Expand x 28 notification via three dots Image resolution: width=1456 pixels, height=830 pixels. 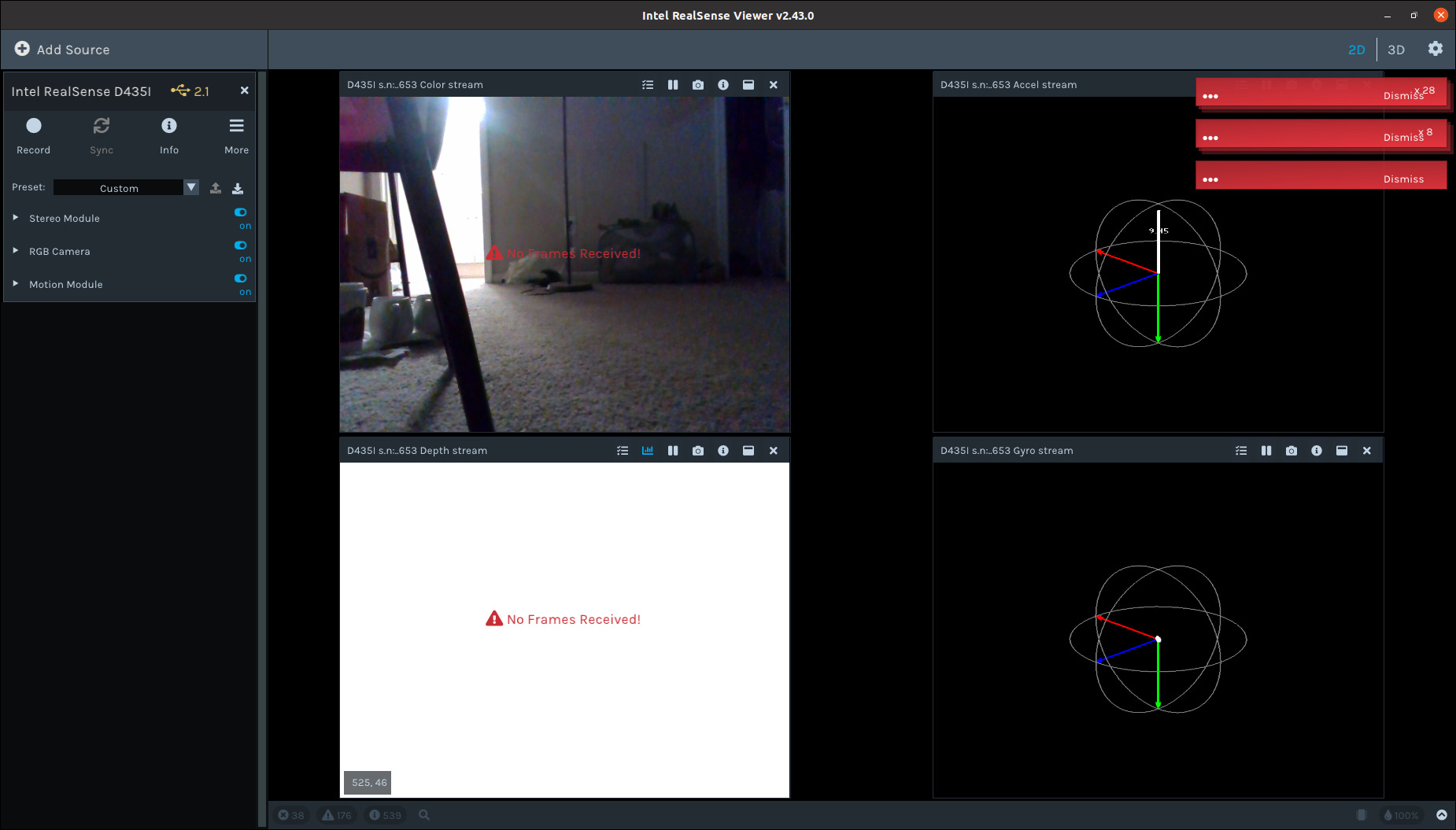point(1210,96)
